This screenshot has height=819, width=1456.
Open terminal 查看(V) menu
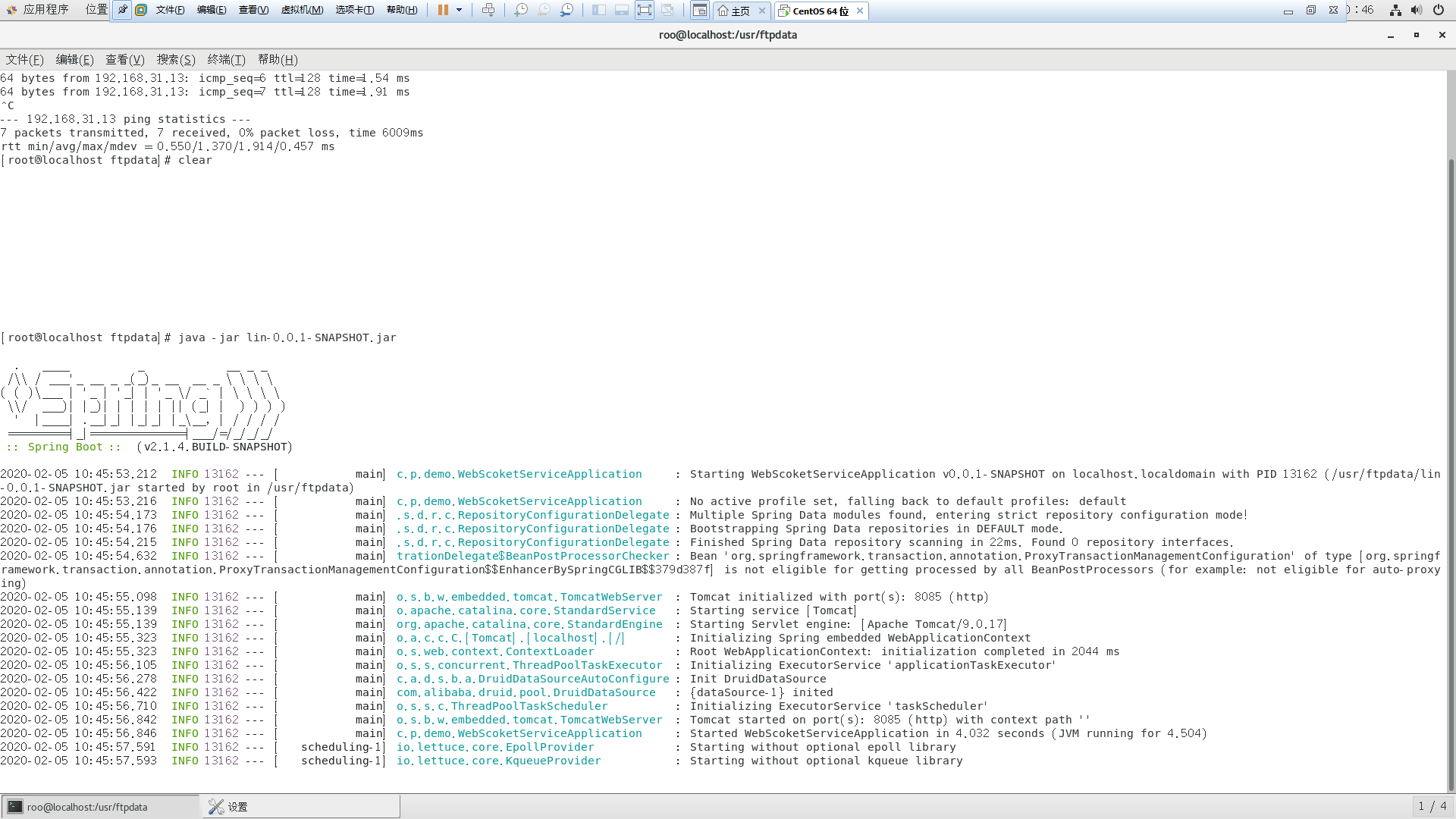point(124,59)
